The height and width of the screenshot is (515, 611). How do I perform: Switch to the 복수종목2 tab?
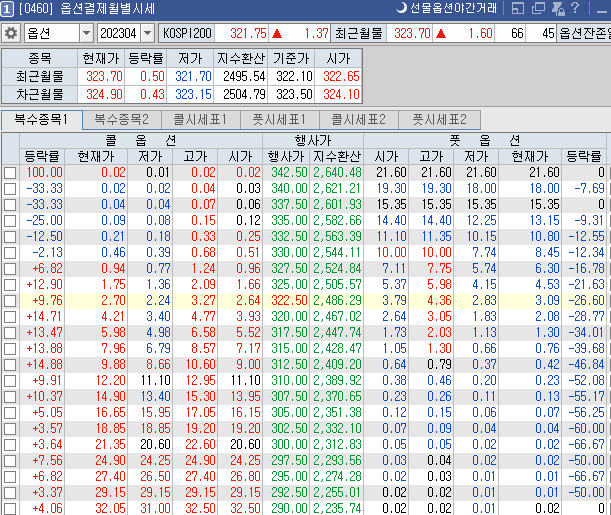[x=122, y=120]
